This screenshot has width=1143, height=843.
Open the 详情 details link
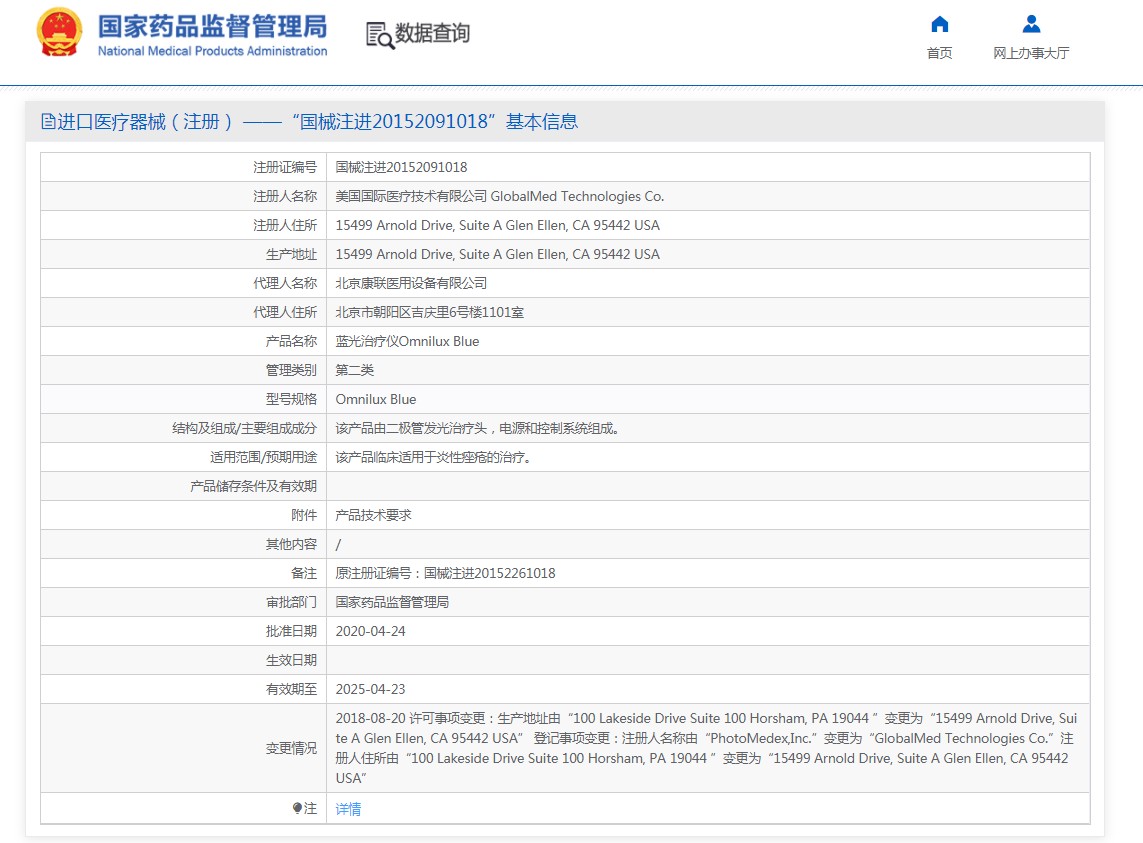coord(348,809)
